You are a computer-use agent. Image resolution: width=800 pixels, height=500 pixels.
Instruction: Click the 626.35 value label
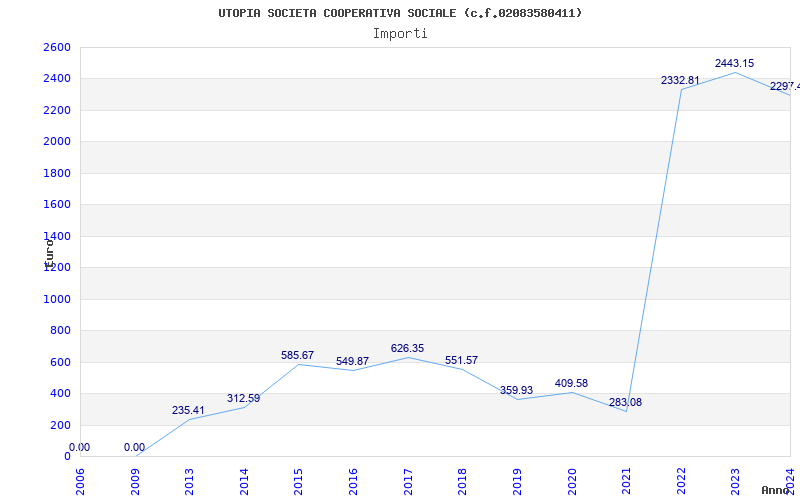[x=407, y=348]
